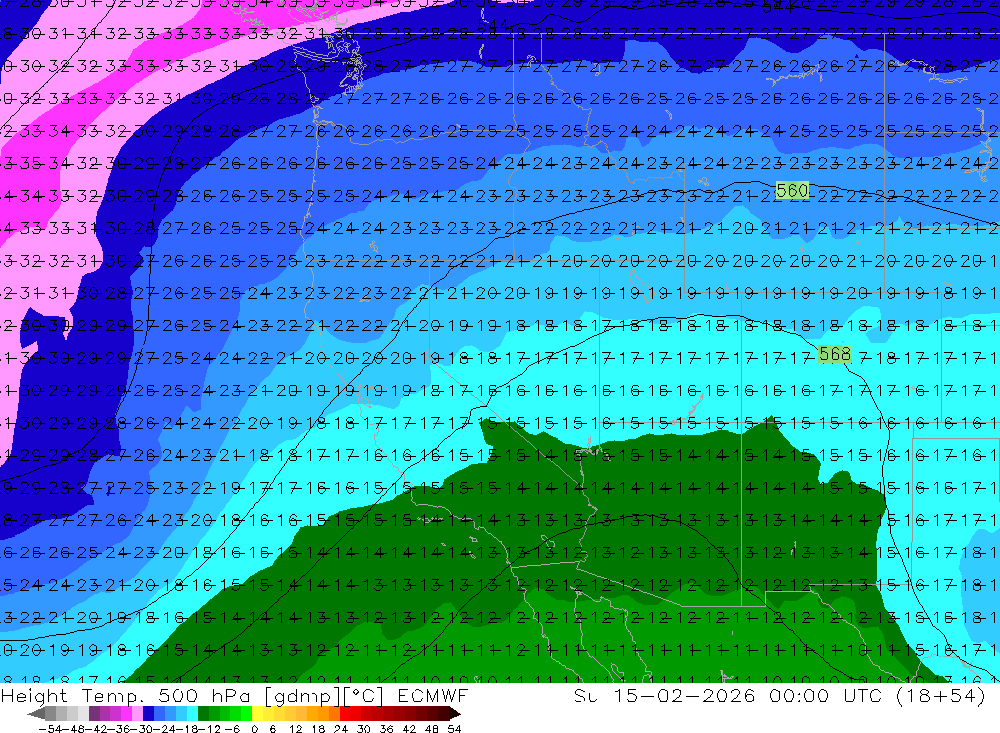Screen dimensions: 1000x733
Task: Pick the bright red legend swatch
Action: (x=345, y=713)
